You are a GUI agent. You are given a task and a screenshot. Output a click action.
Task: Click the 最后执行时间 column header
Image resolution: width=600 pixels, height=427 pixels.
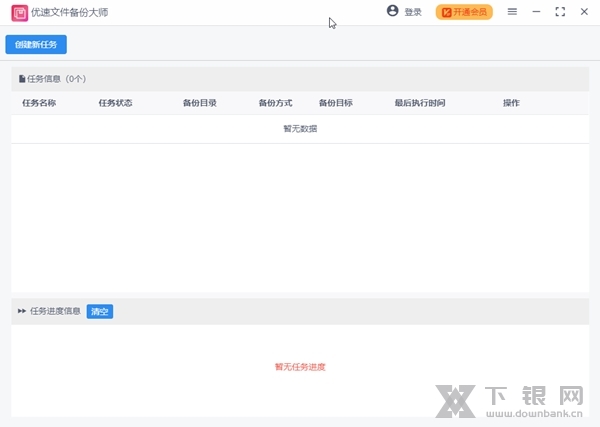click(420, 103)
